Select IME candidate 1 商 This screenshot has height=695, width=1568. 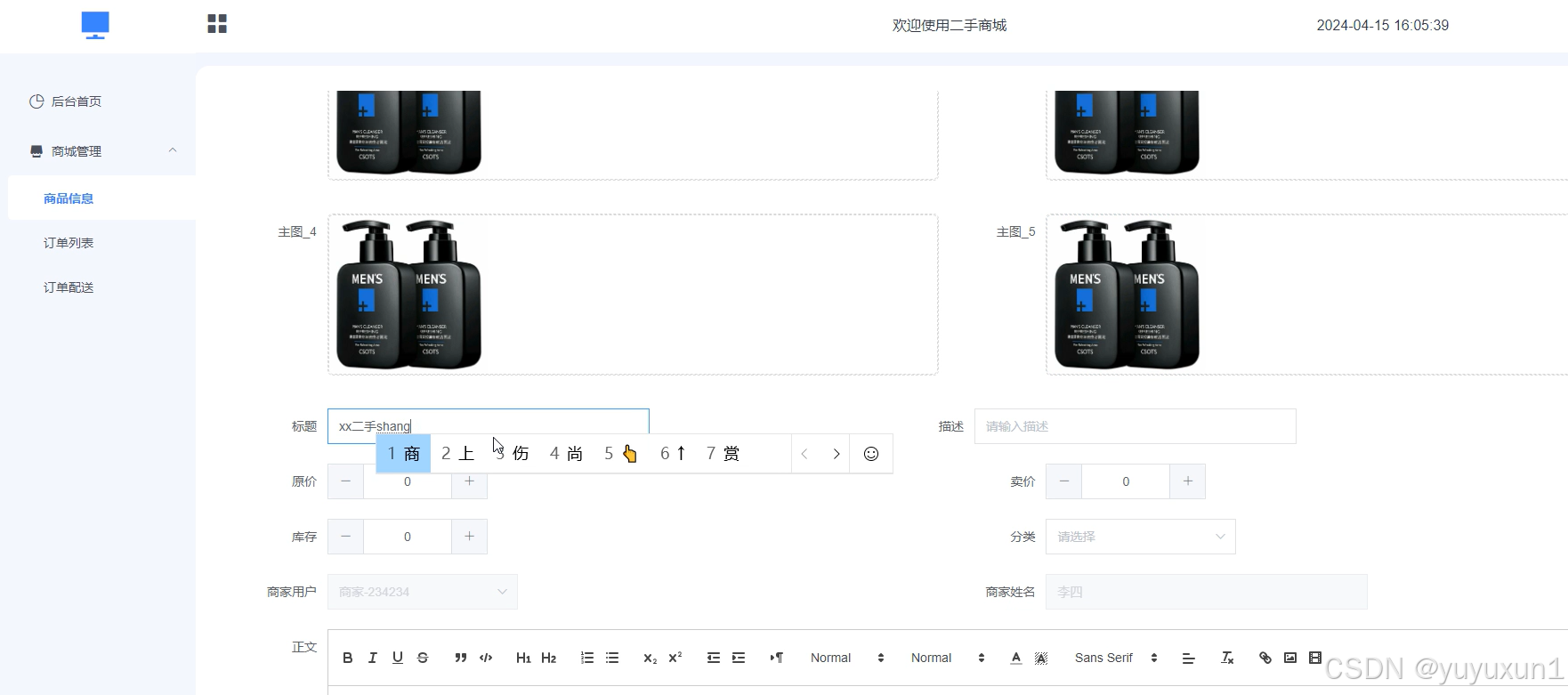tap(404, 454)
